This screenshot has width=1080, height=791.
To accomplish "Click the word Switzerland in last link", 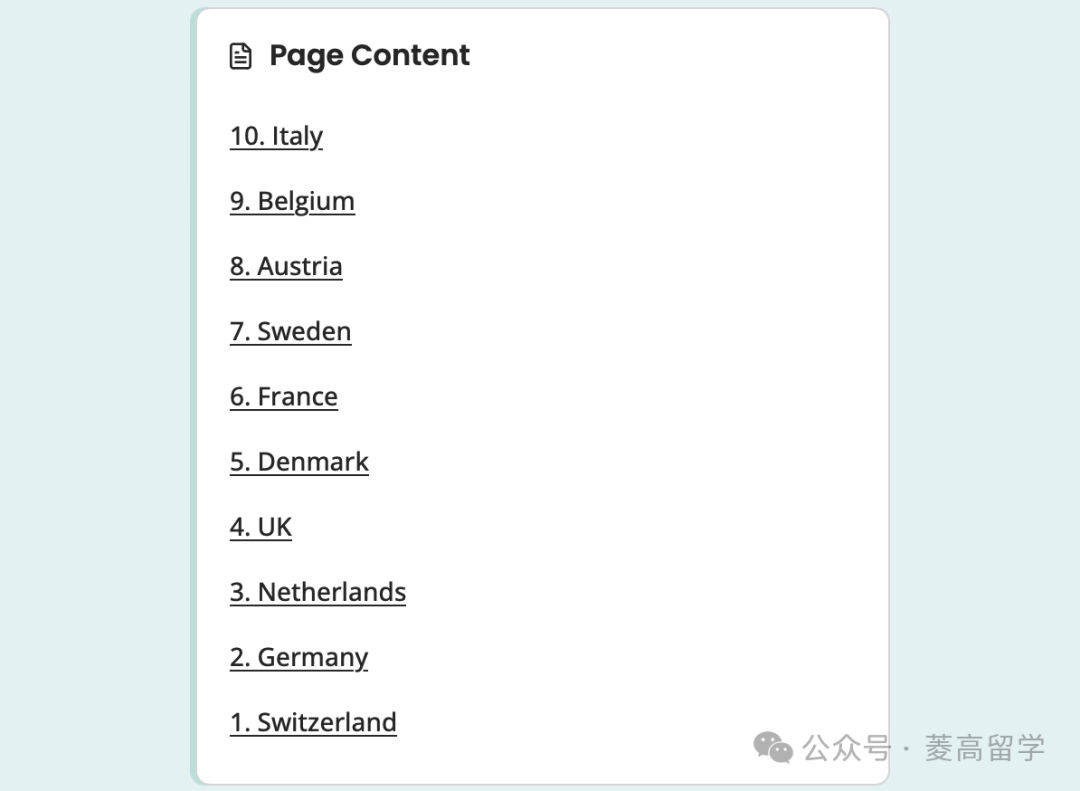I will coord(327,722).
